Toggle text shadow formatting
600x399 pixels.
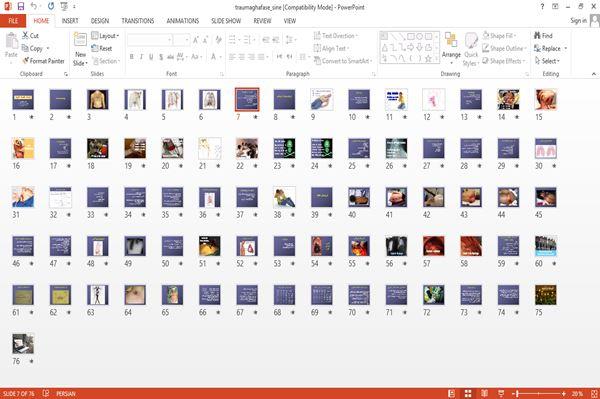[161, 57]
